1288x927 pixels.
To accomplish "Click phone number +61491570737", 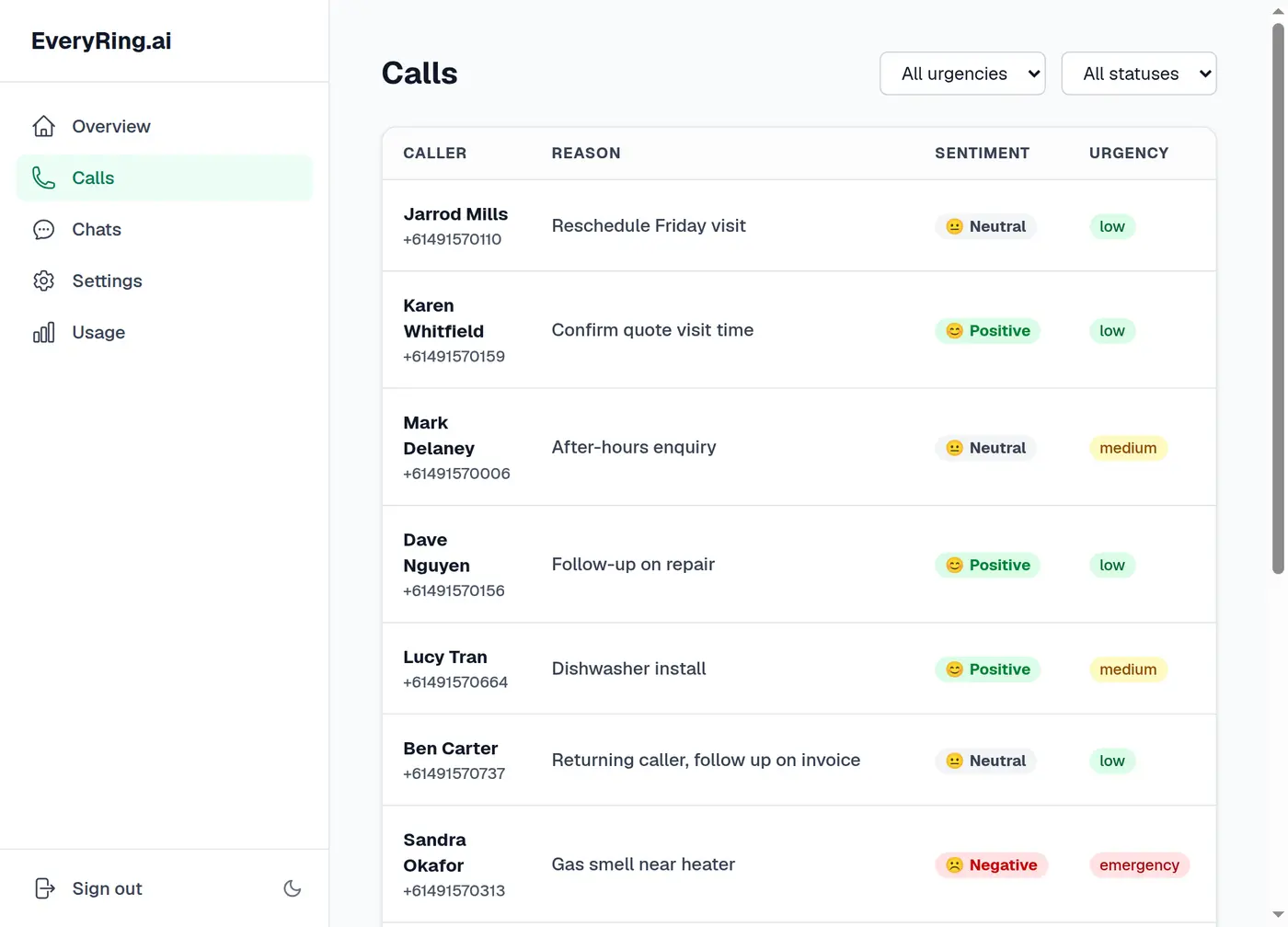I will (454, 773).
